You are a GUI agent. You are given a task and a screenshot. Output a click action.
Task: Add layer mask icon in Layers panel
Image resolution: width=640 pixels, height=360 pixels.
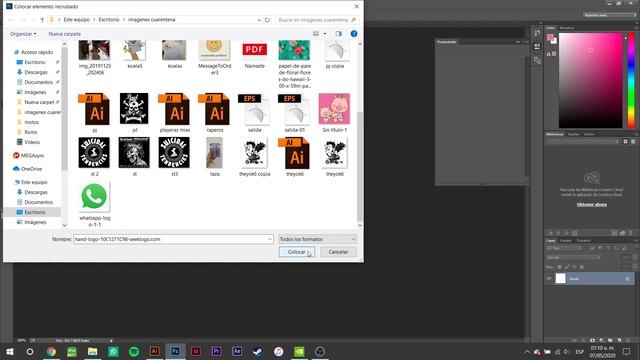pos(592,340)
